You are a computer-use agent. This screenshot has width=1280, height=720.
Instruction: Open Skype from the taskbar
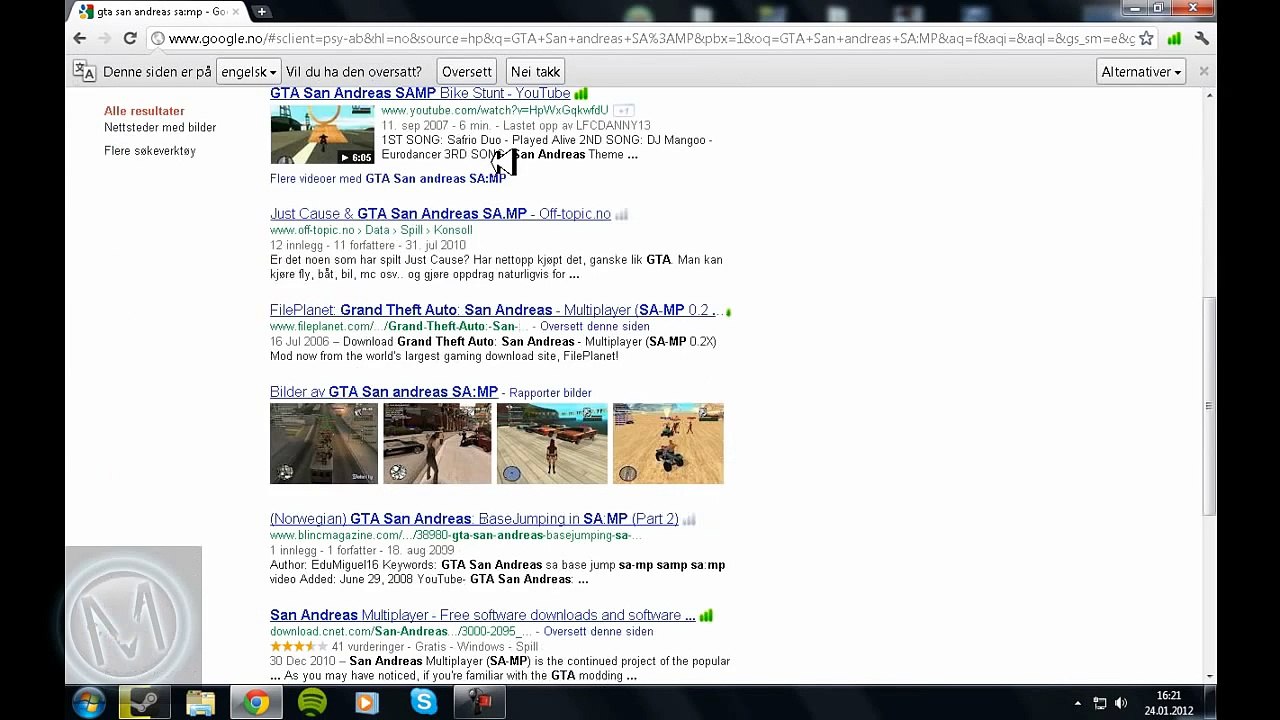click(x=424, y=703)
